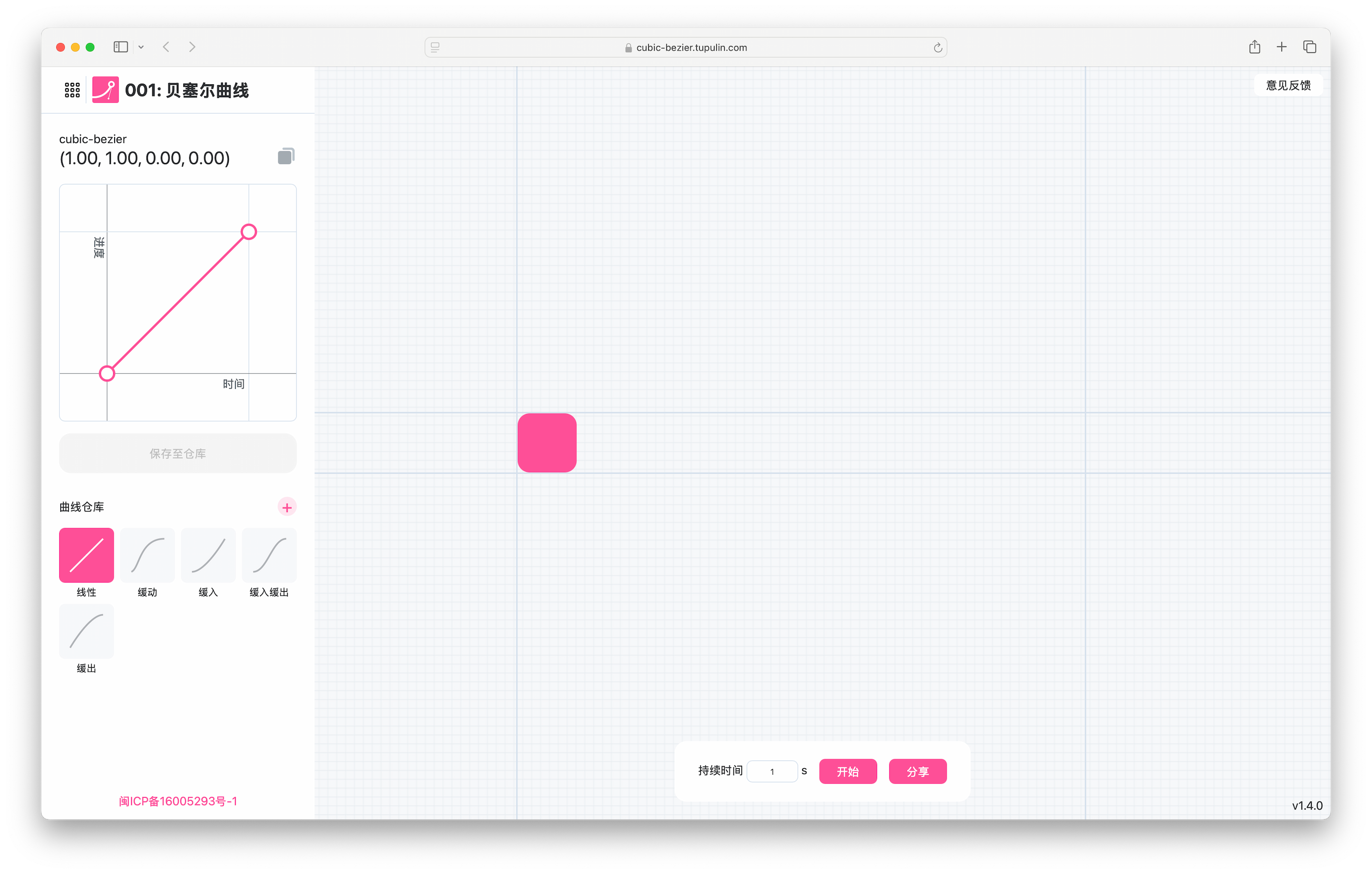Expand the sidebar dropdown chevron

pyautogui.click(x=141, y=48)
